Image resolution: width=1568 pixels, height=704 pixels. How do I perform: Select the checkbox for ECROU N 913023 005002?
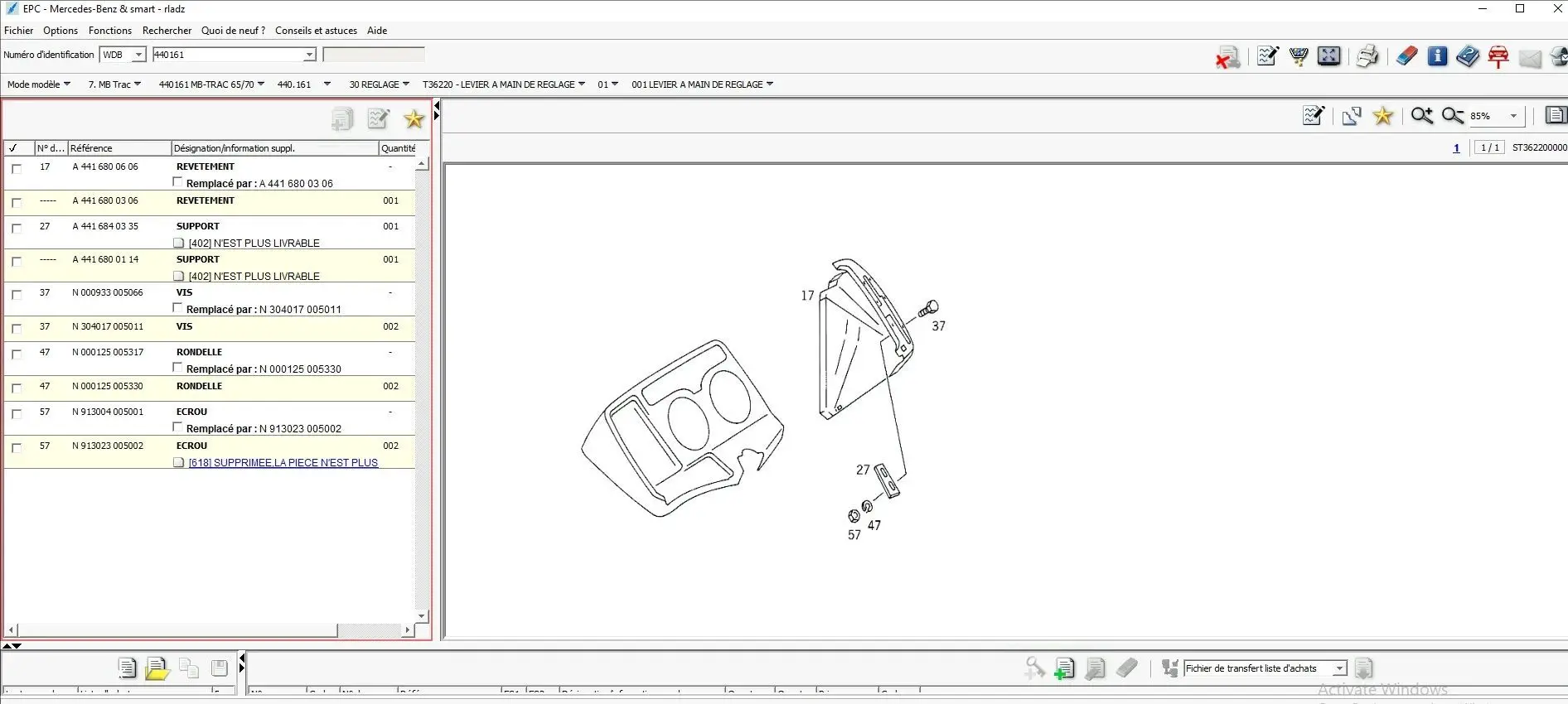17,447
